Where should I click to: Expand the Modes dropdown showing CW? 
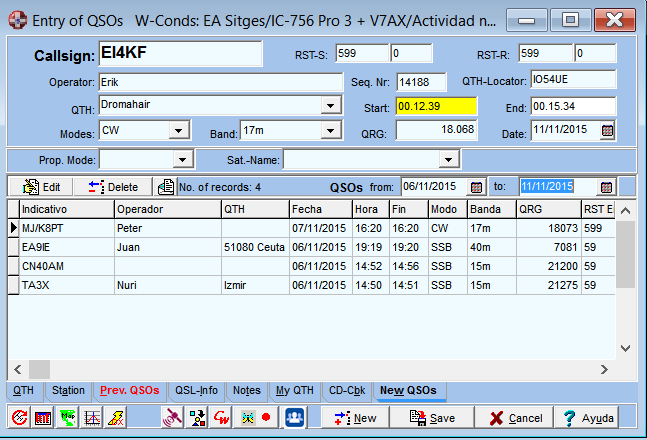[178, 130]
